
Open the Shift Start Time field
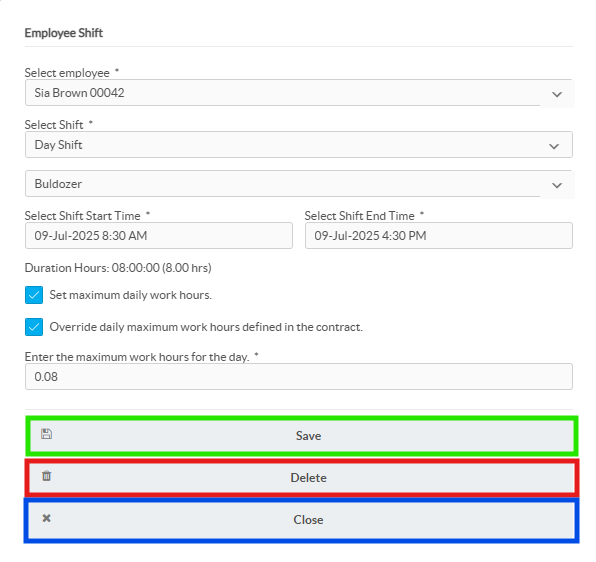(x=159, y=236)
